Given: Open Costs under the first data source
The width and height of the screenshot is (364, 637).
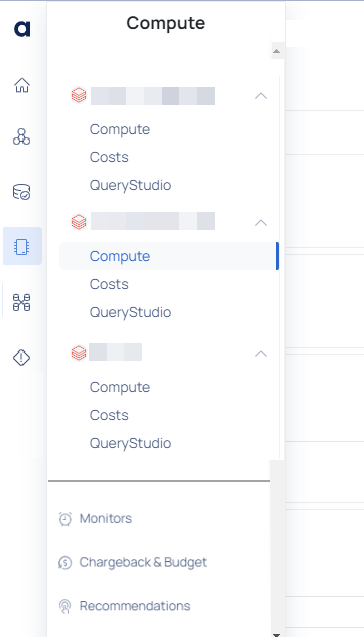Looking at the screenshot, I should click(x=109, y=157).
